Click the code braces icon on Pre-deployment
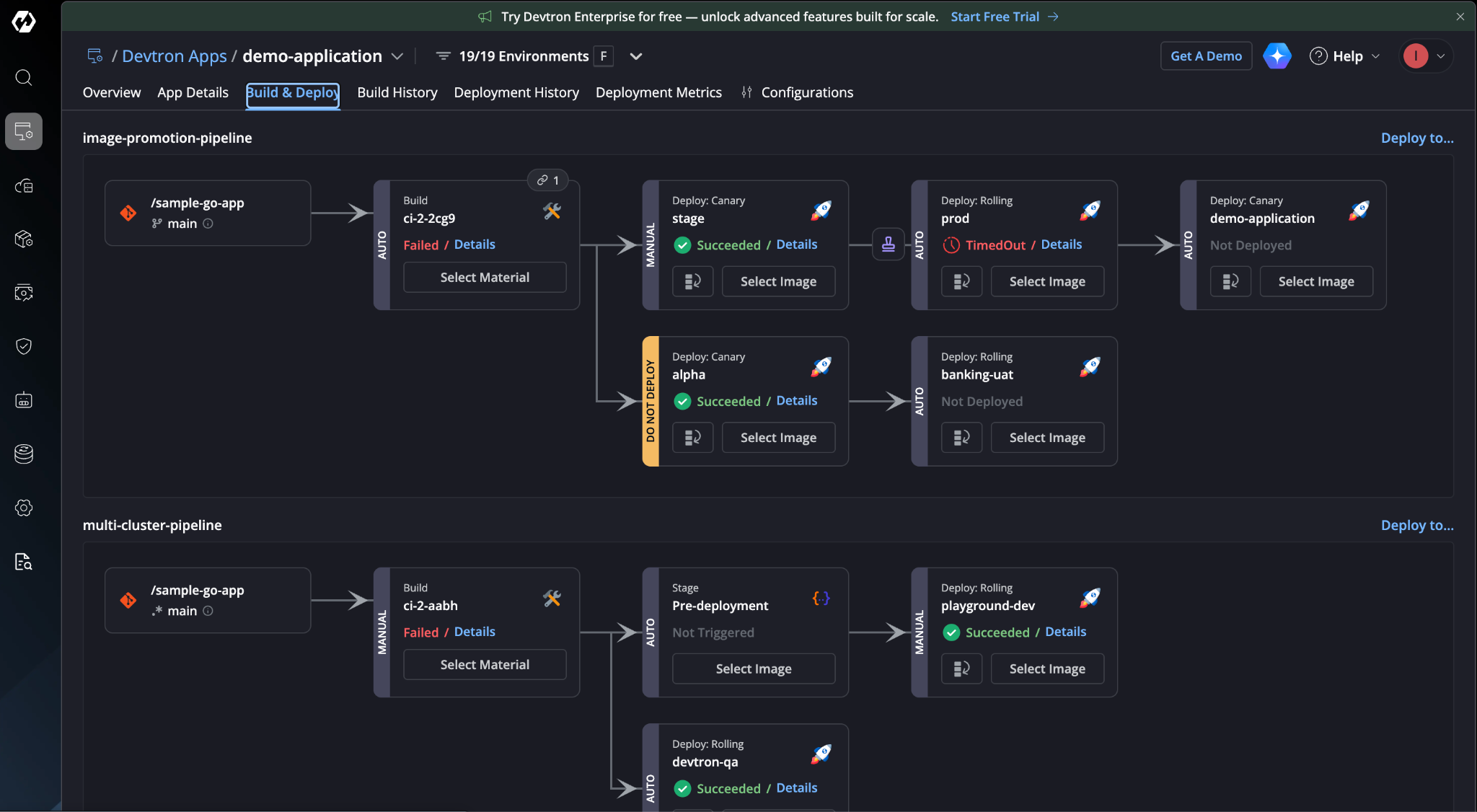Viewport: 1477px width, 812px height. pyautogui.click(x=821, y=598)
